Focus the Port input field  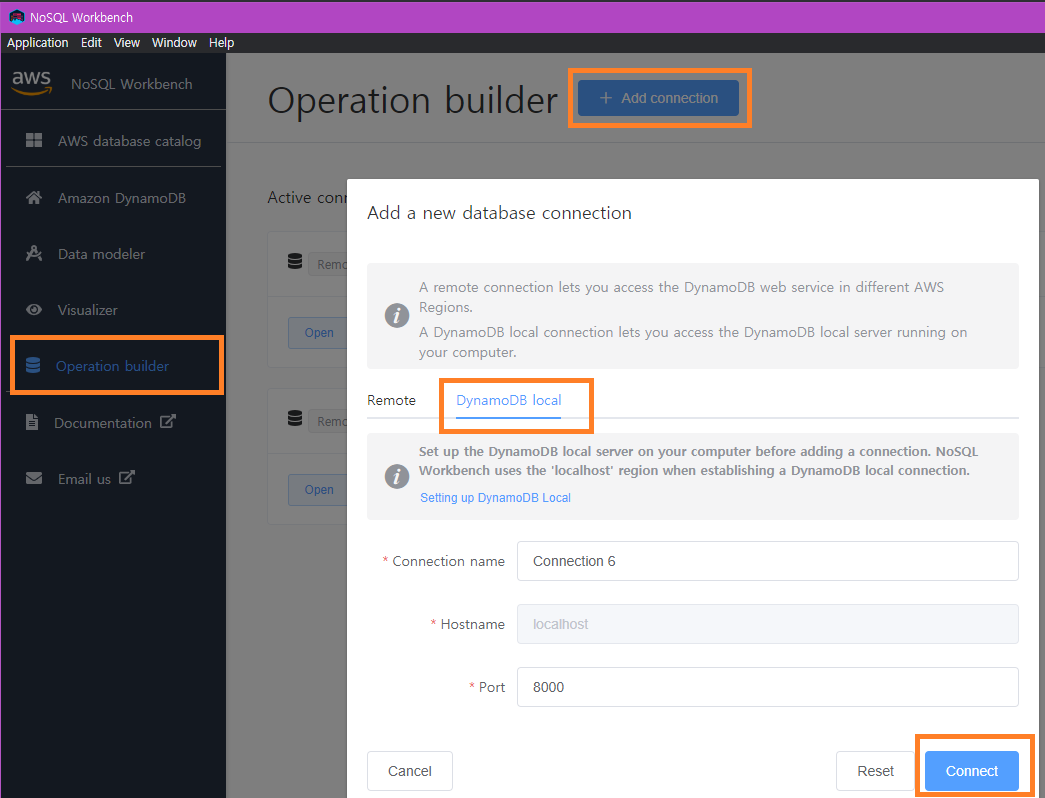click(x=767, y=687)
